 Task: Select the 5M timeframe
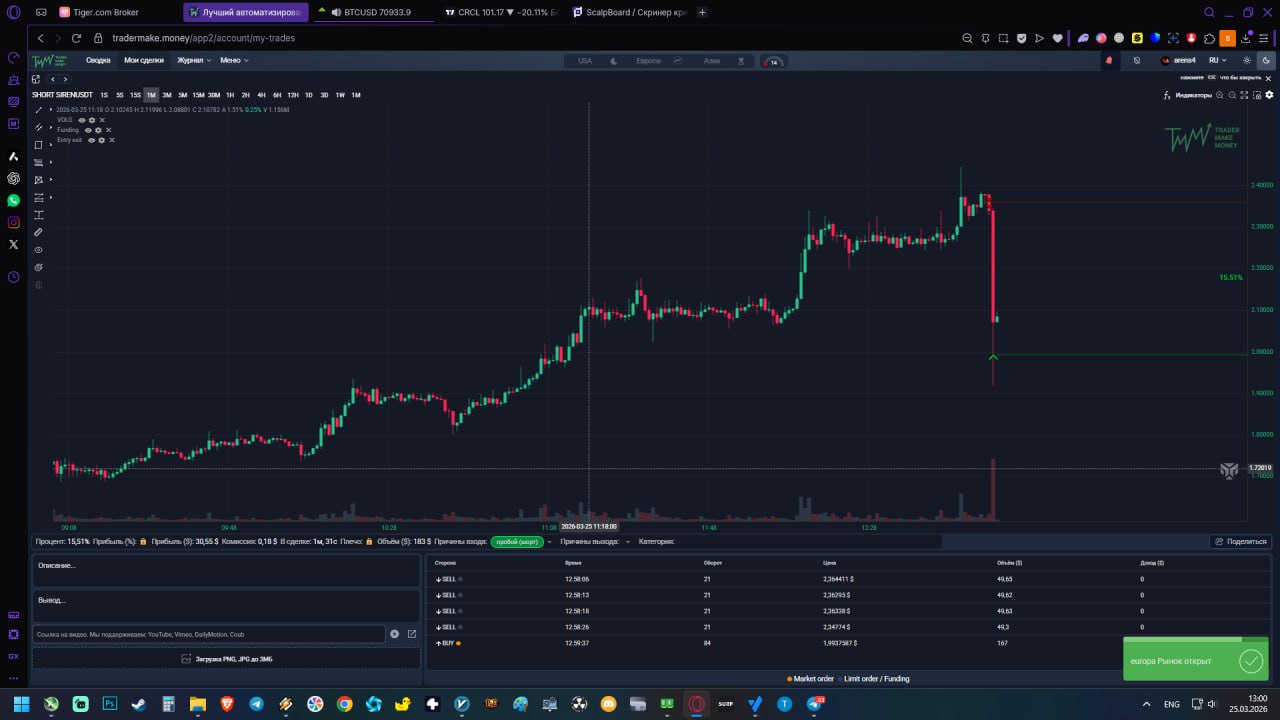182,95
